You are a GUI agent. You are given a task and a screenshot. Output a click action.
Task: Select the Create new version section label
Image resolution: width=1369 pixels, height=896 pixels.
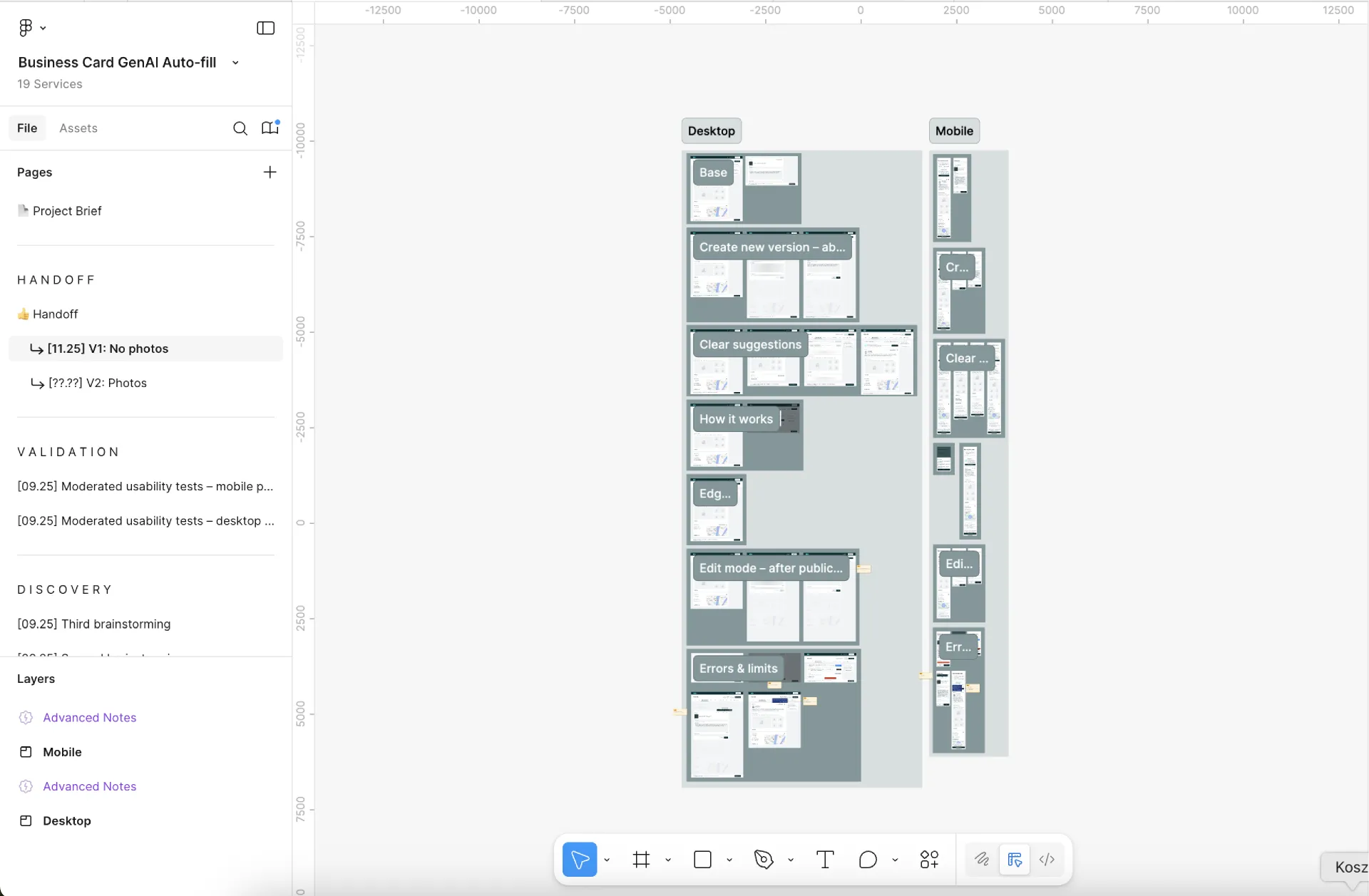pos(772,247)
